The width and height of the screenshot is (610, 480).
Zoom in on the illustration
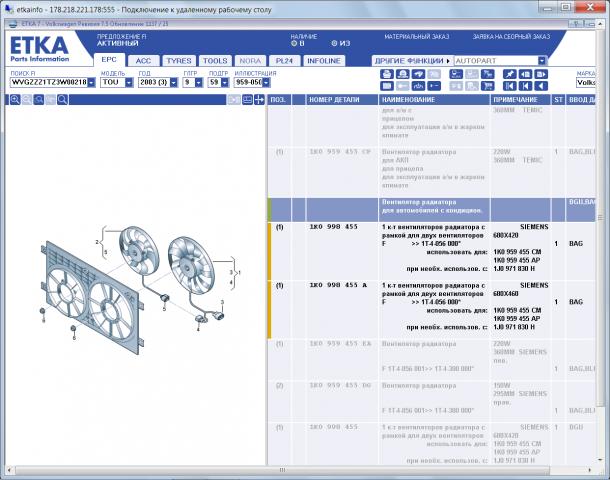15,100
